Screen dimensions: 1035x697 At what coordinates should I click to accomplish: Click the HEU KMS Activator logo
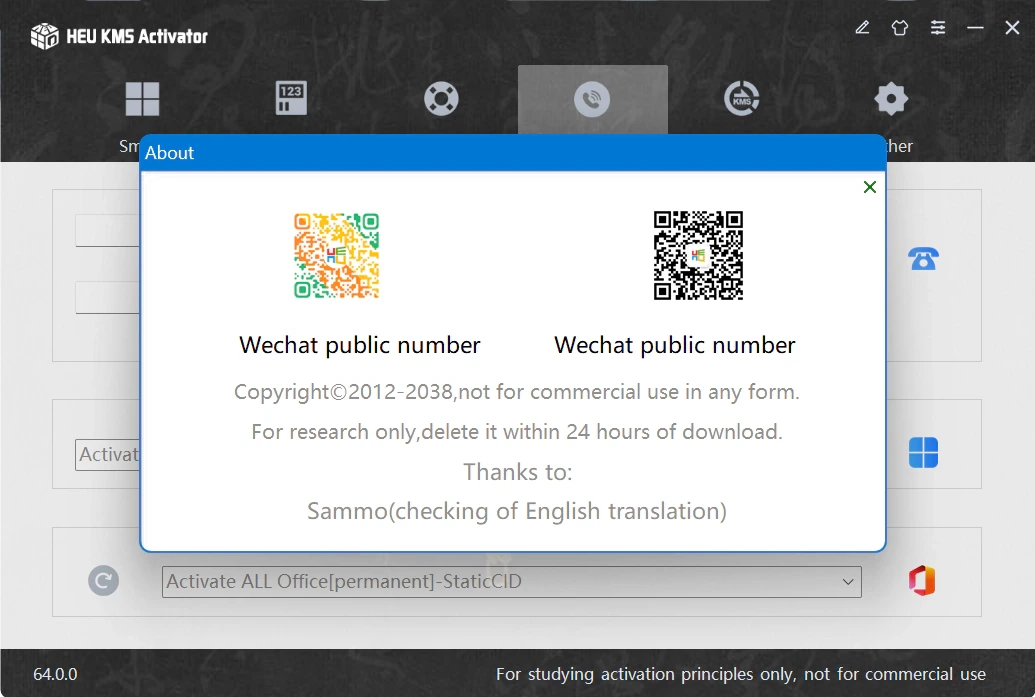coord(119,36)
